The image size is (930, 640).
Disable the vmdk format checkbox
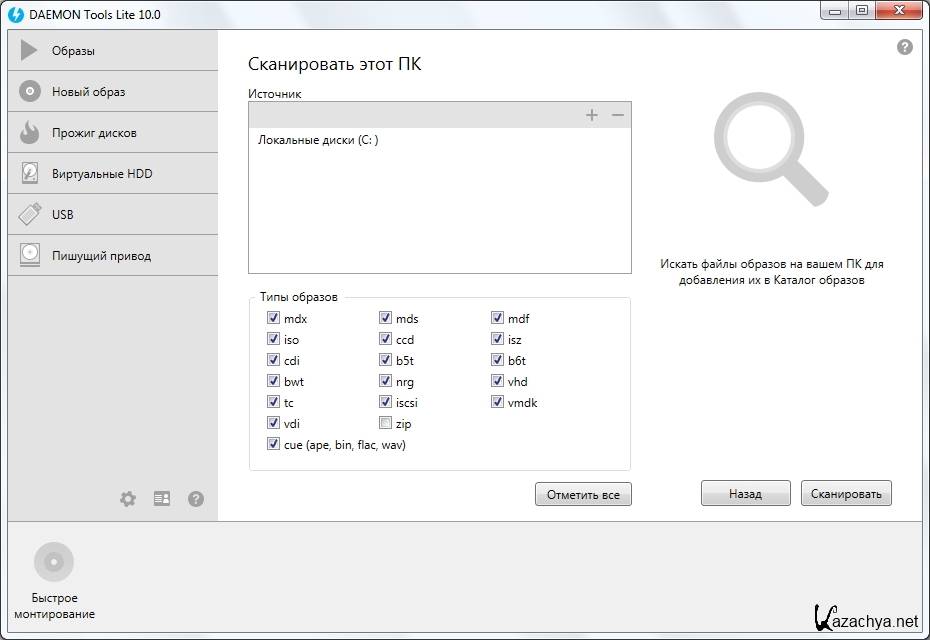[497, 403]
